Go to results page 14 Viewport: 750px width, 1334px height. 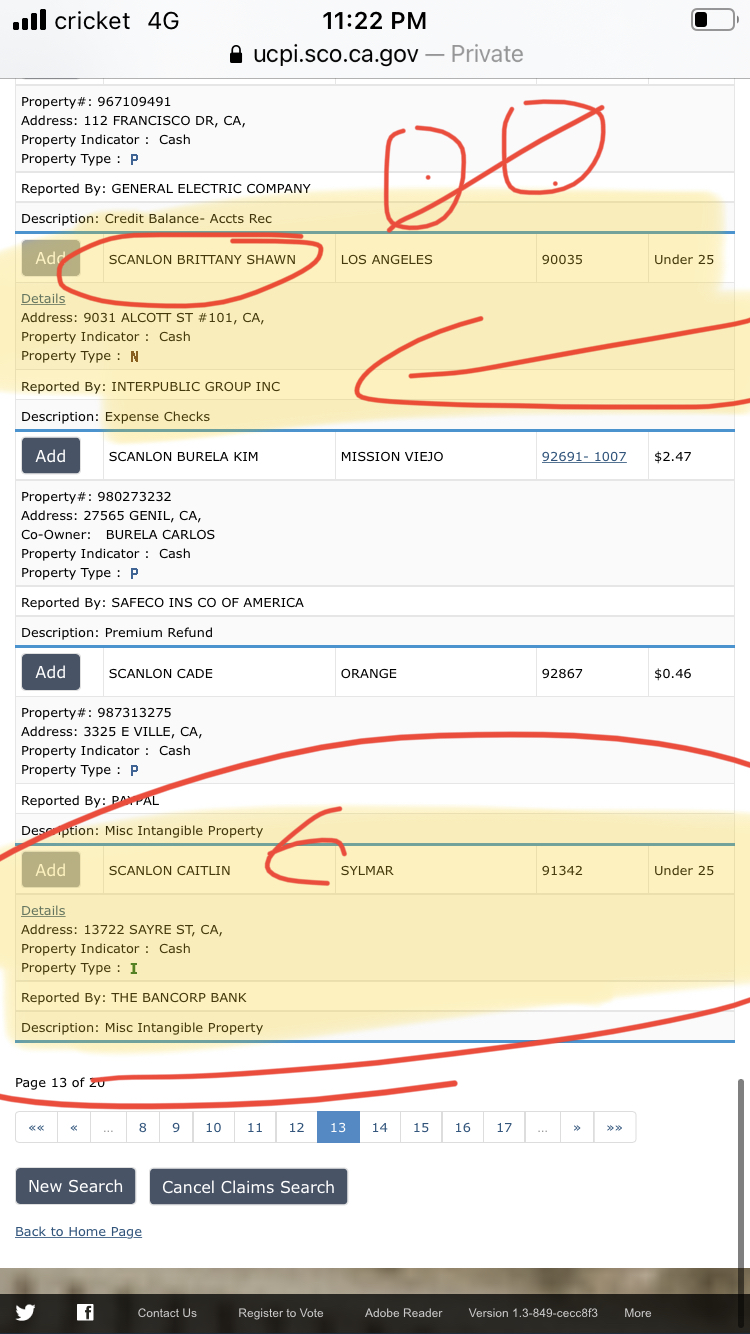[x=380, y=1127]
